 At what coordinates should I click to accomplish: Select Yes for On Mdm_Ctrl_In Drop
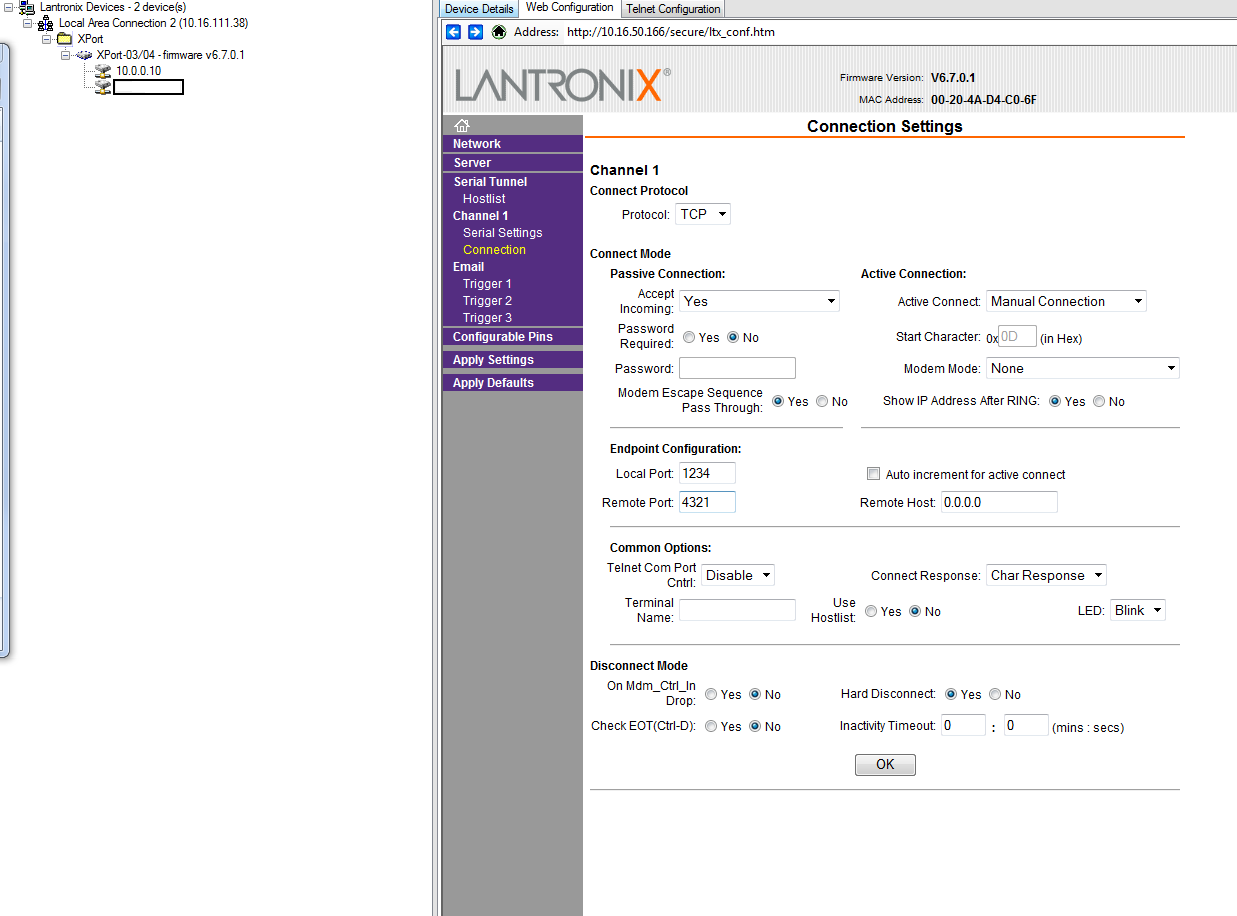tap(711, 694)
